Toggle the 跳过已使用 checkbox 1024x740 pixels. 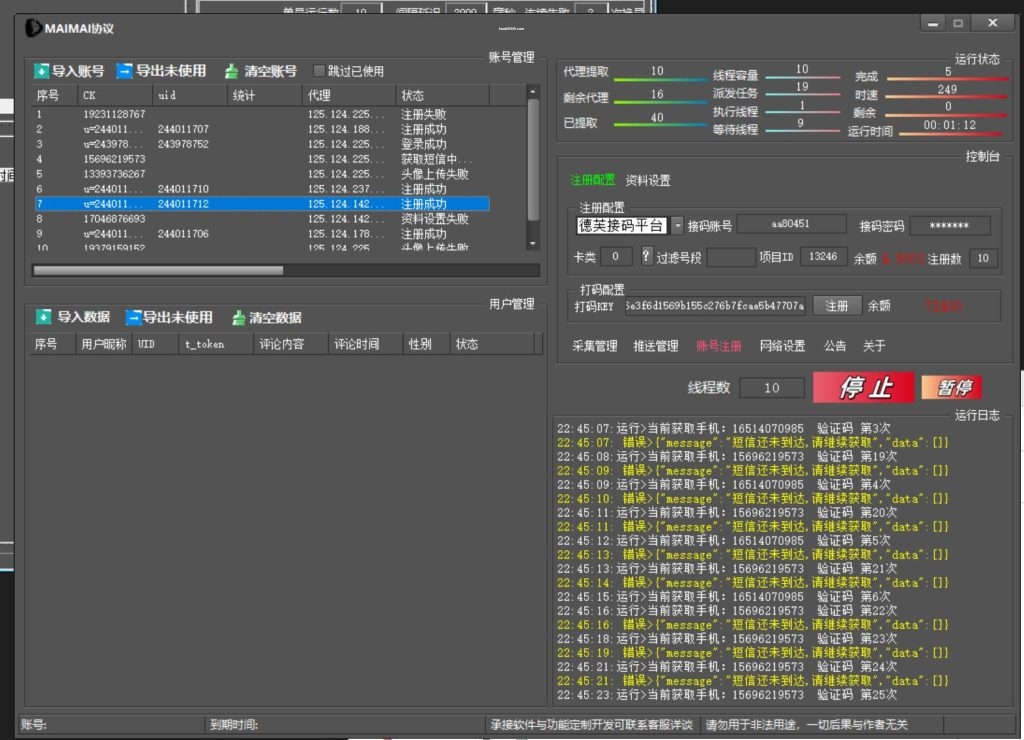point(320,72)
